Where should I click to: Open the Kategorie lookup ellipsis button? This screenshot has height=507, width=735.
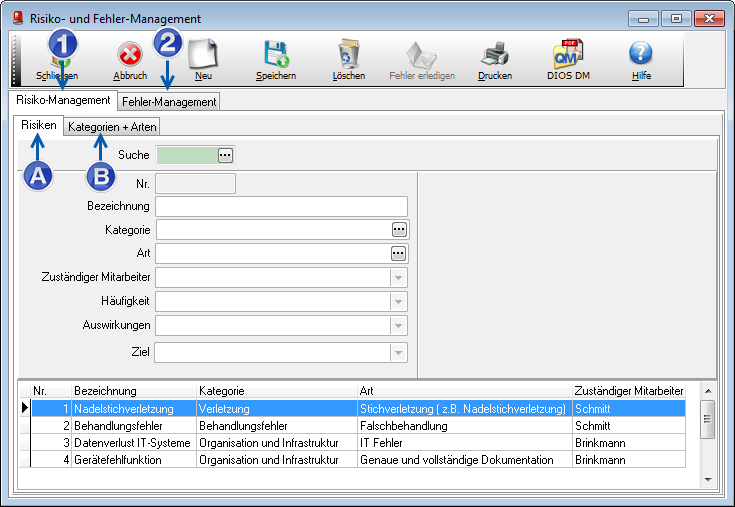click(x=399, y=230)
